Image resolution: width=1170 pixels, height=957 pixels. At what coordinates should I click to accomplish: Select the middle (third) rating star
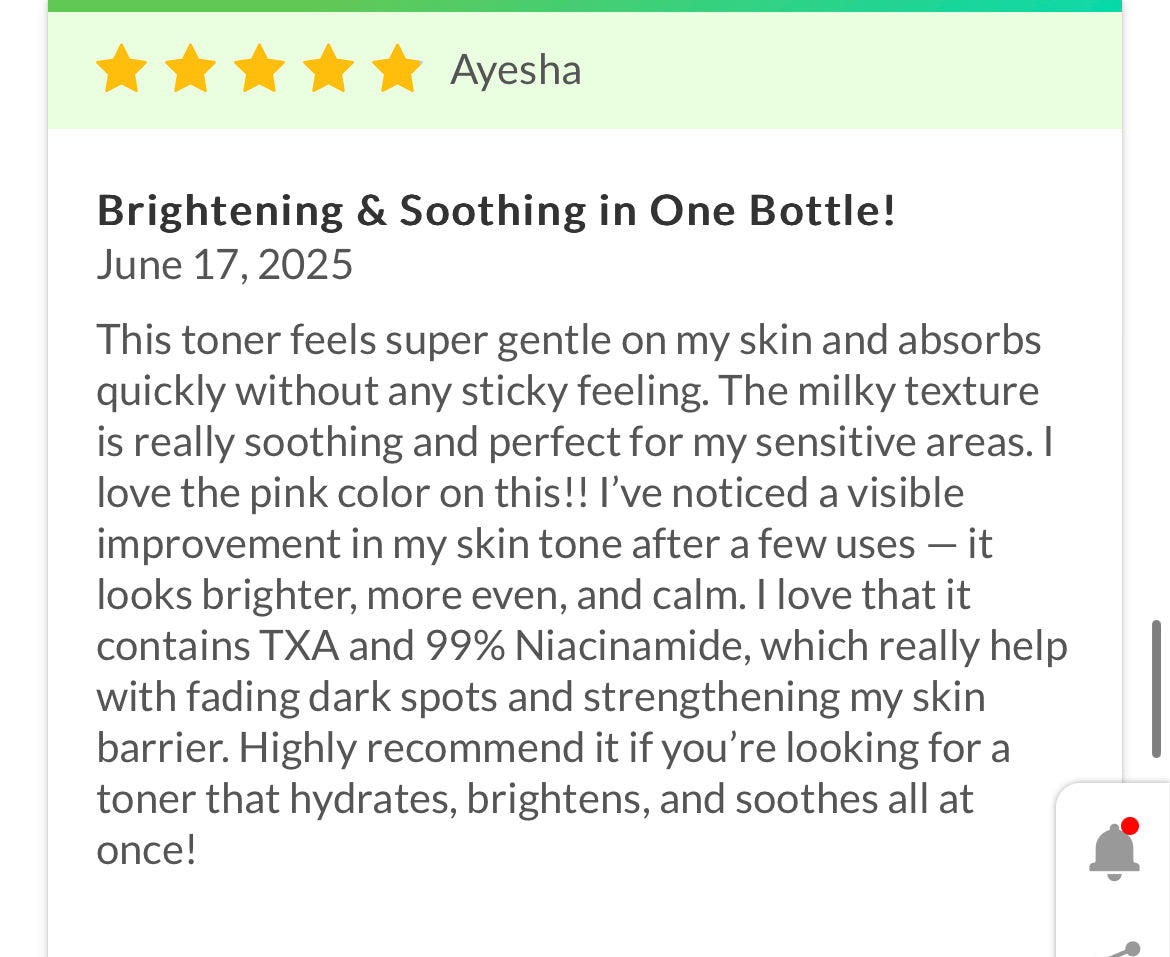pyautogui.click(x=259, y=69)
